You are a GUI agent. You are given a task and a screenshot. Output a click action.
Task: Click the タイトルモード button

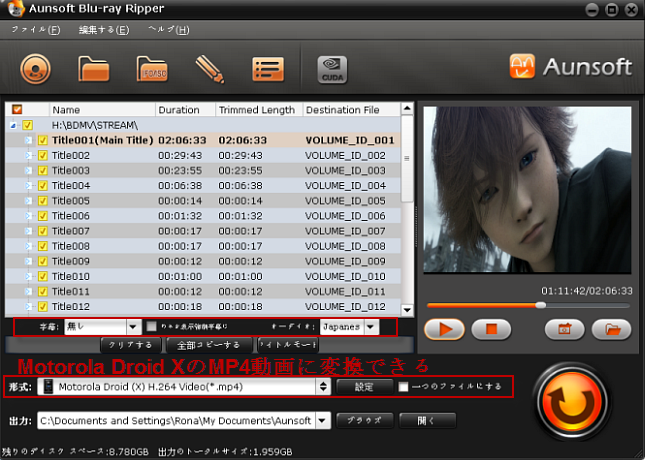(x=288, y=345)
